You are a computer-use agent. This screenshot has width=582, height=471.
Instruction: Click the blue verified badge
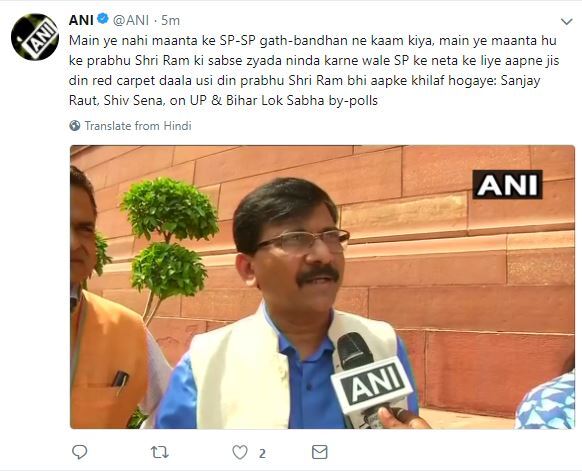click(103, 19)
